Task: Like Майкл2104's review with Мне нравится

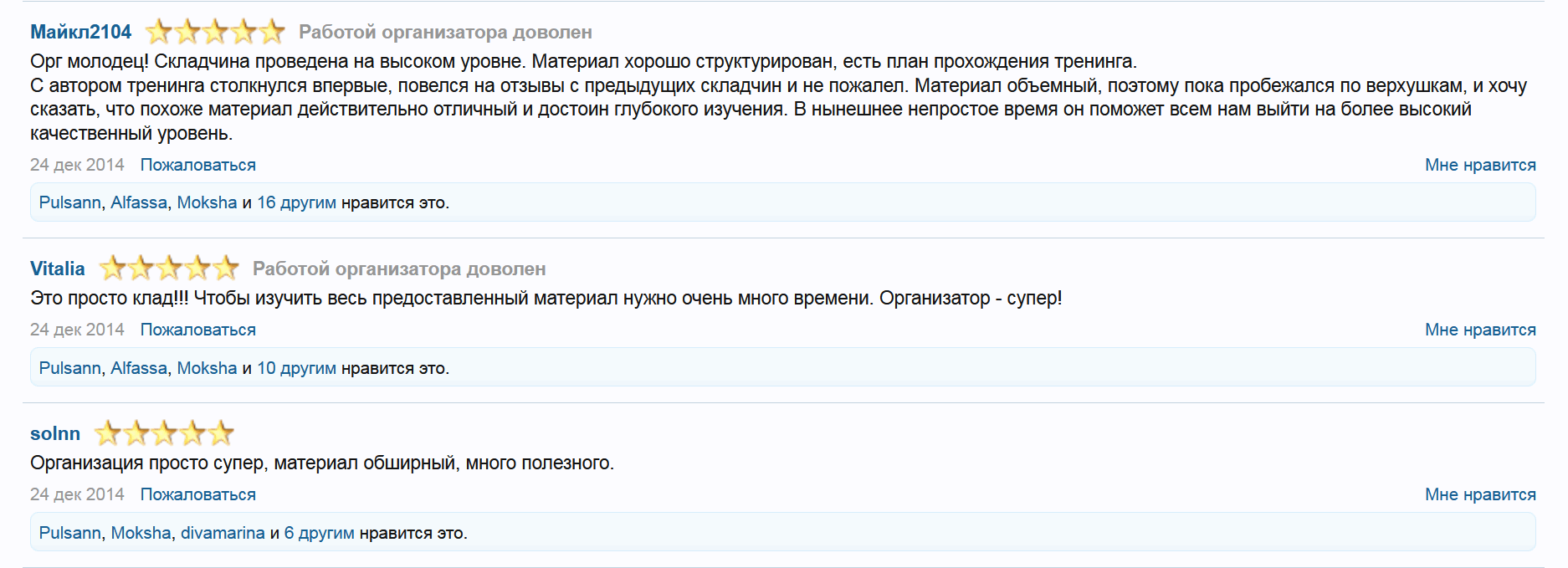Action: tap(1479, 165)
